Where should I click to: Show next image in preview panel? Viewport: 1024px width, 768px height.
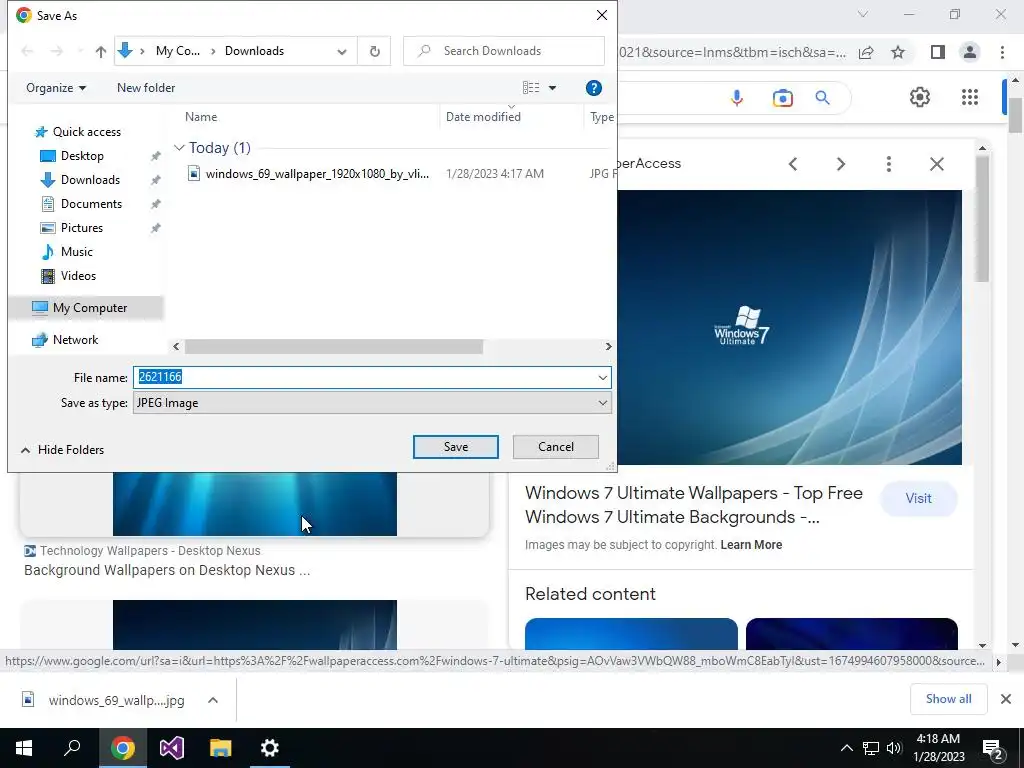(x=840, y=164)
